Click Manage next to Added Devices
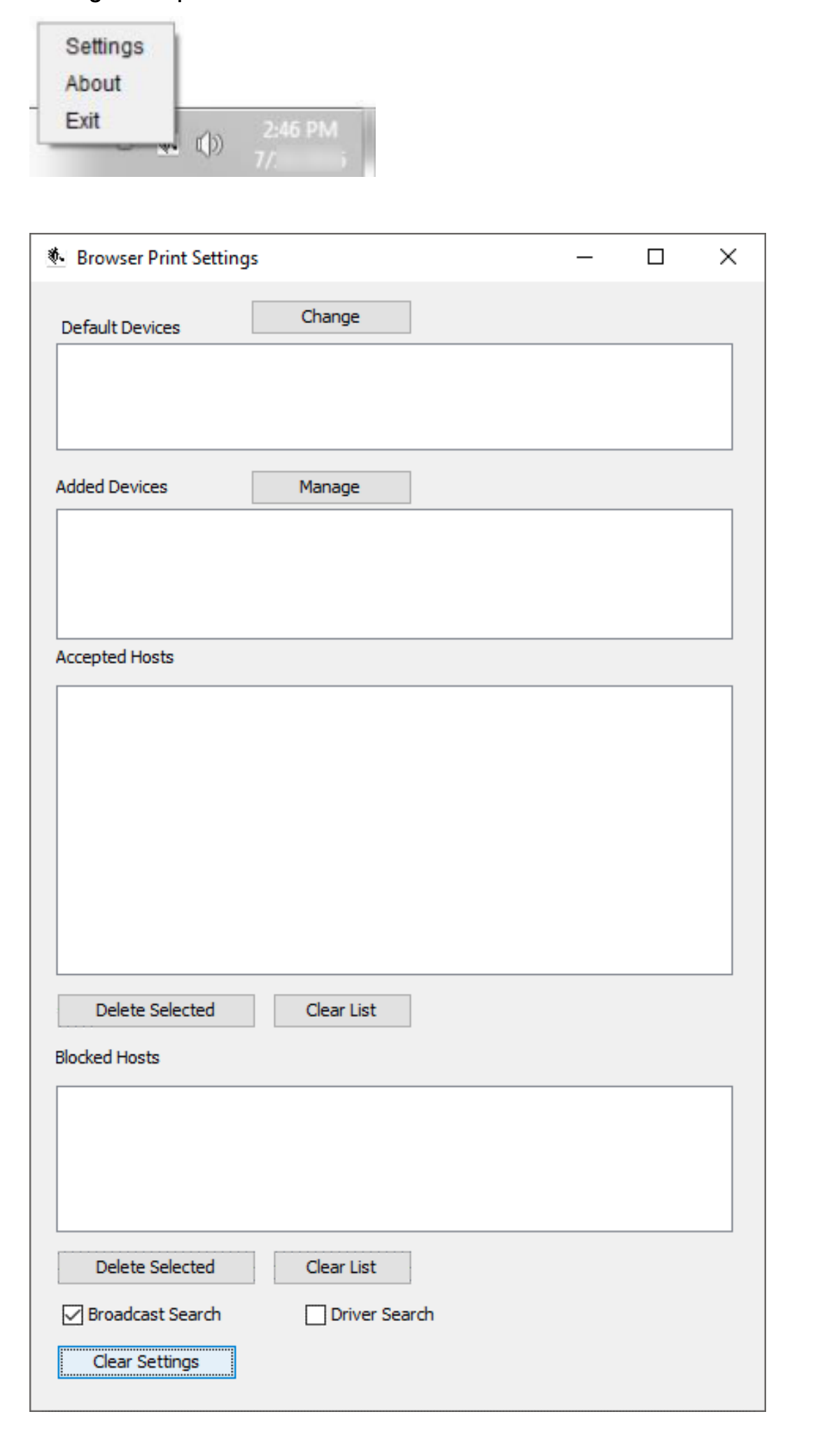813x1456 pixels. [x=331, y=487]
